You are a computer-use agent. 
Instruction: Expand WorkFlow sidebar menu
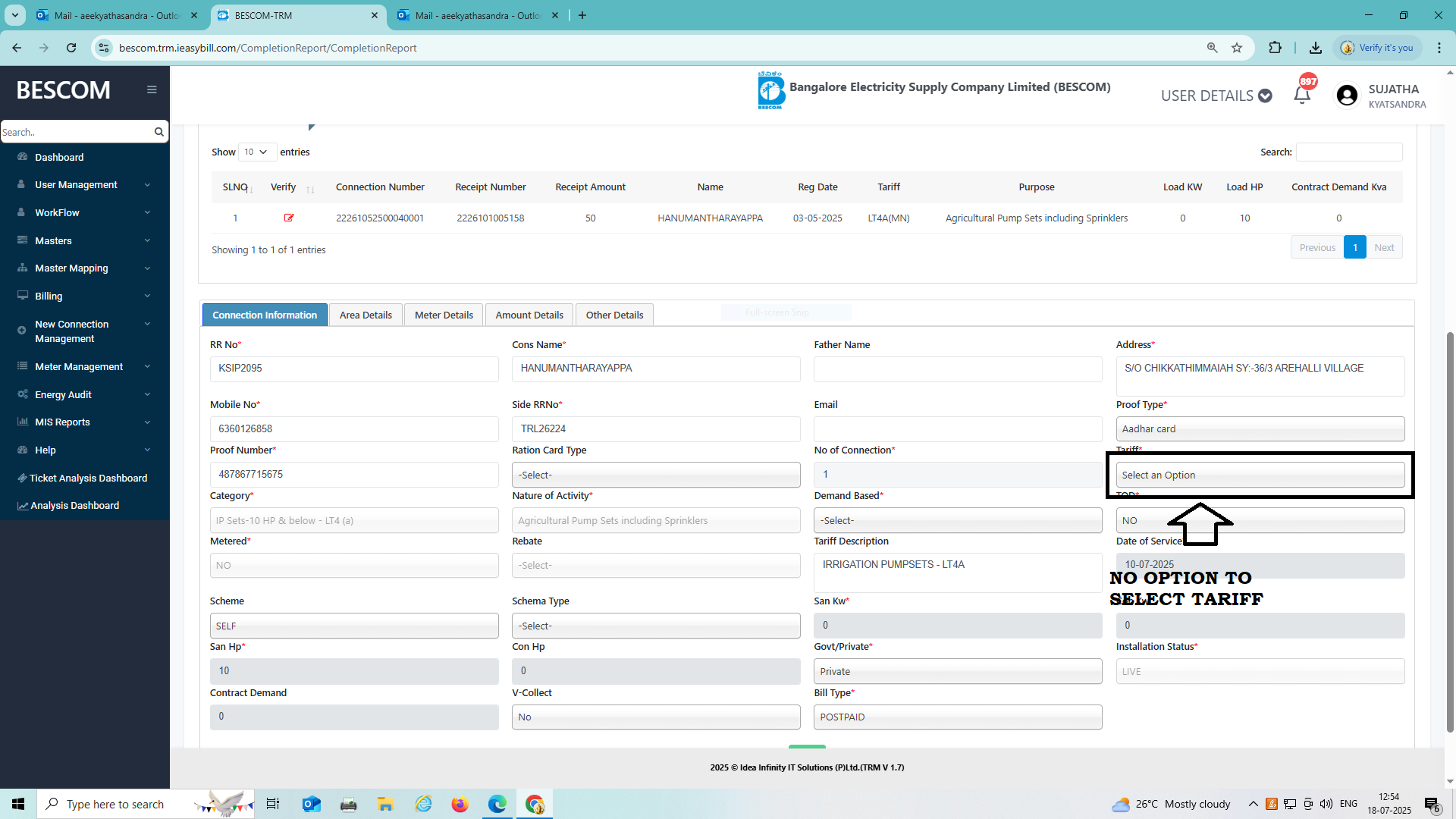point(84,213)
